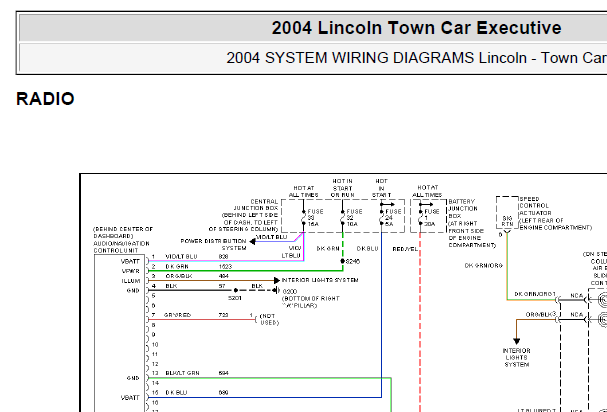The image size is (607, 412).
Task: Click the "SIG RTN" box text
Action: click(x=507, y=221)
